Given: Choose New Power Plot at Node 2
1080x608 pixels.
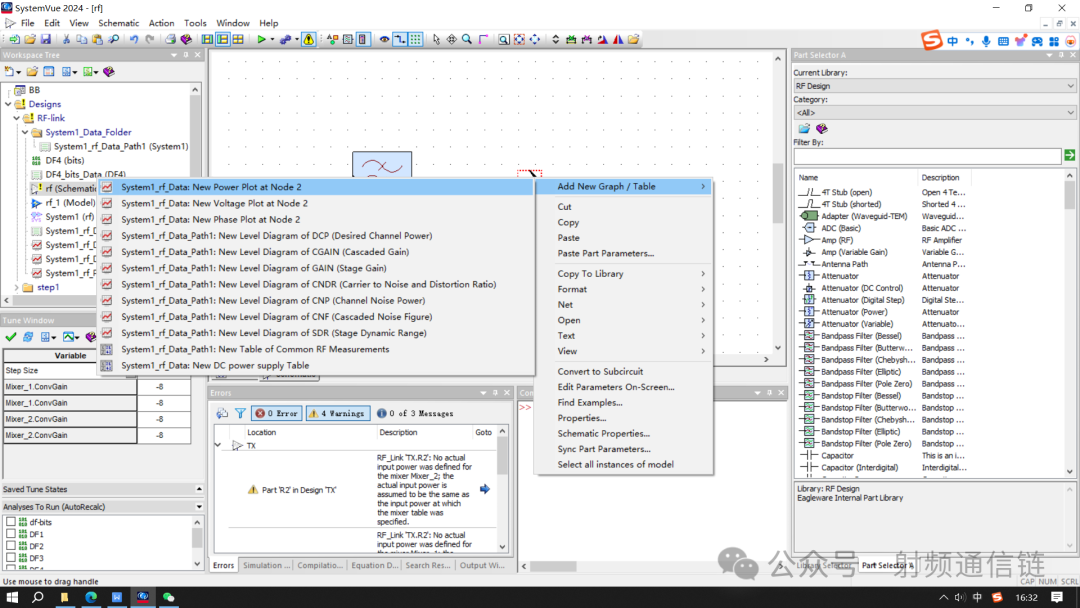Looking at the screenshot, I should [x=317, y=187].
